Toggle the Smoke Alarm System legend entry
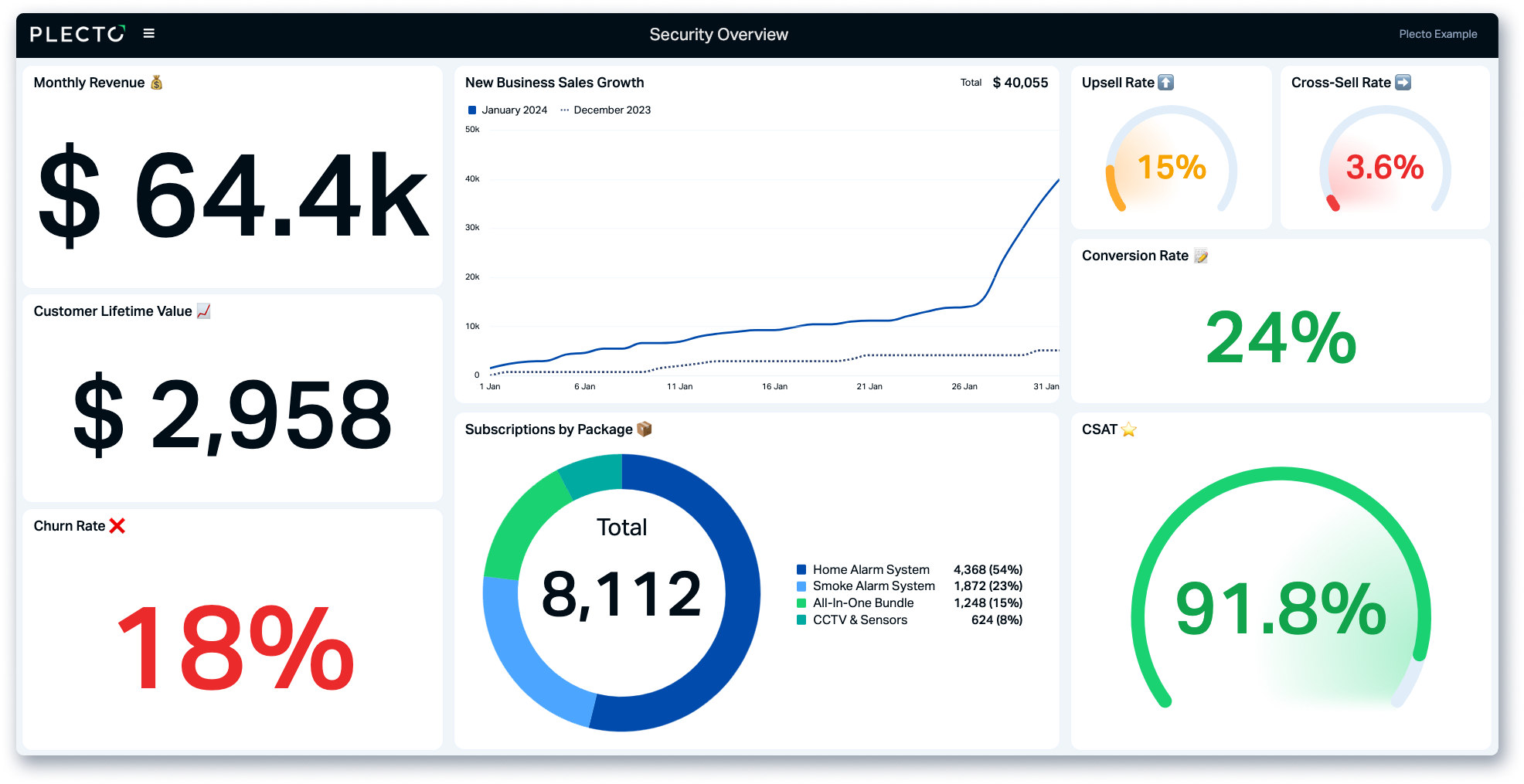 pos(866,586)
